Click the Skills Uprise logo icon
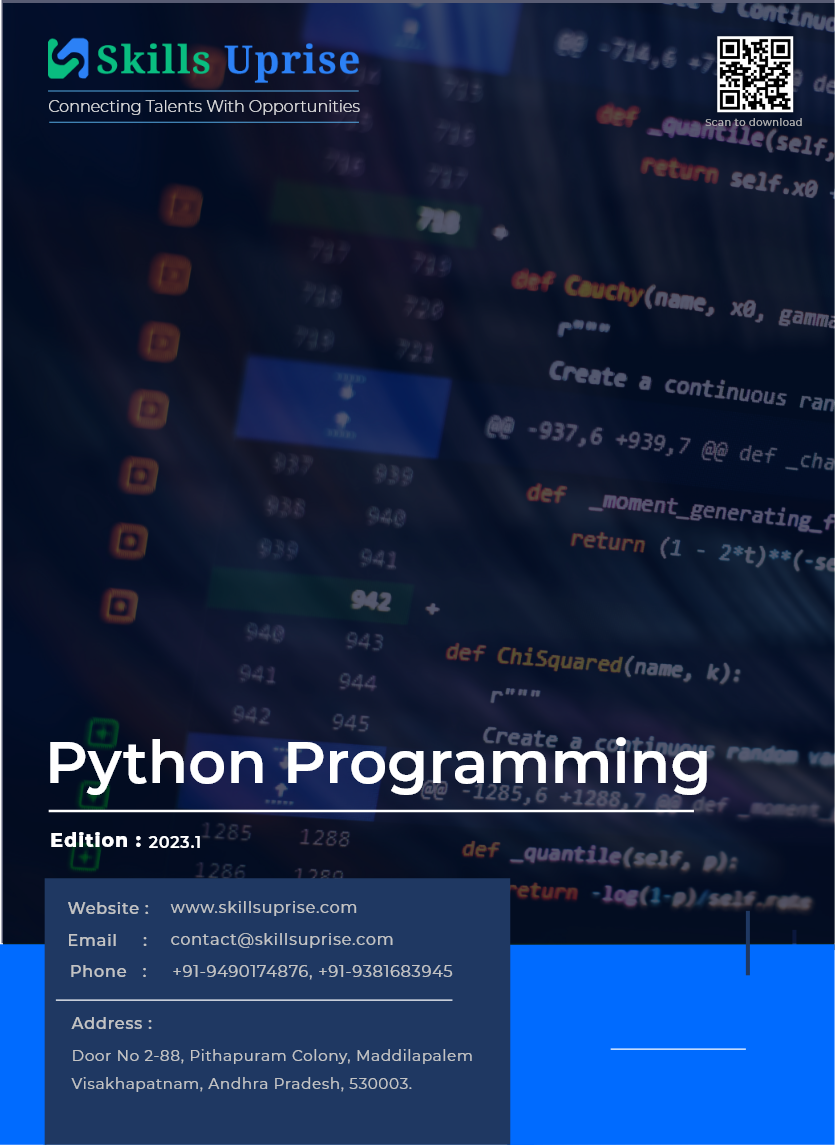 click(68, 59)
